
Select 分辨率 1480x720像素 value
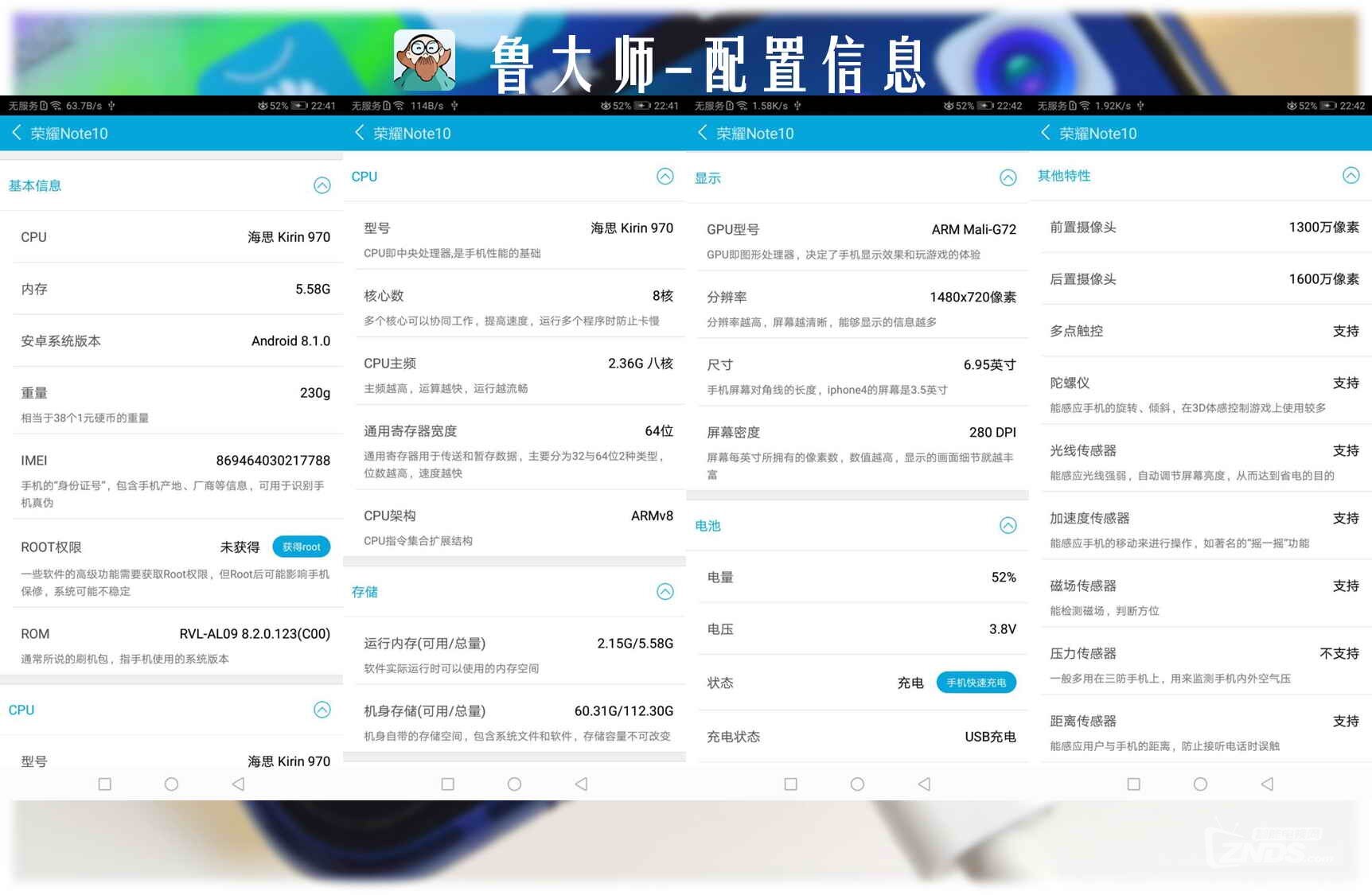click(x=973, y=297)
